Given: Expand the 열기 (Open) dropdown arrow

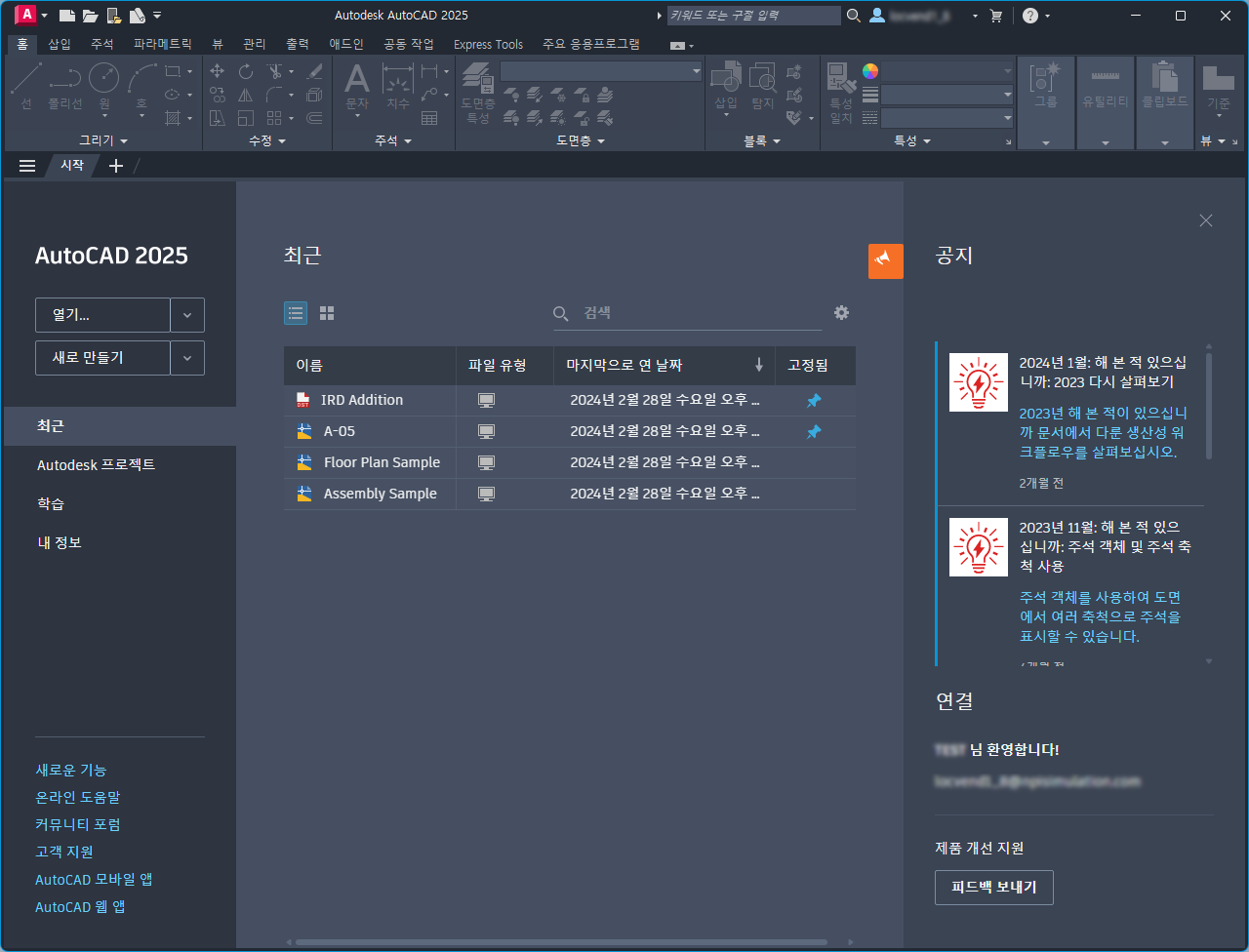Looking at the screenshot, I should point(187,315).
